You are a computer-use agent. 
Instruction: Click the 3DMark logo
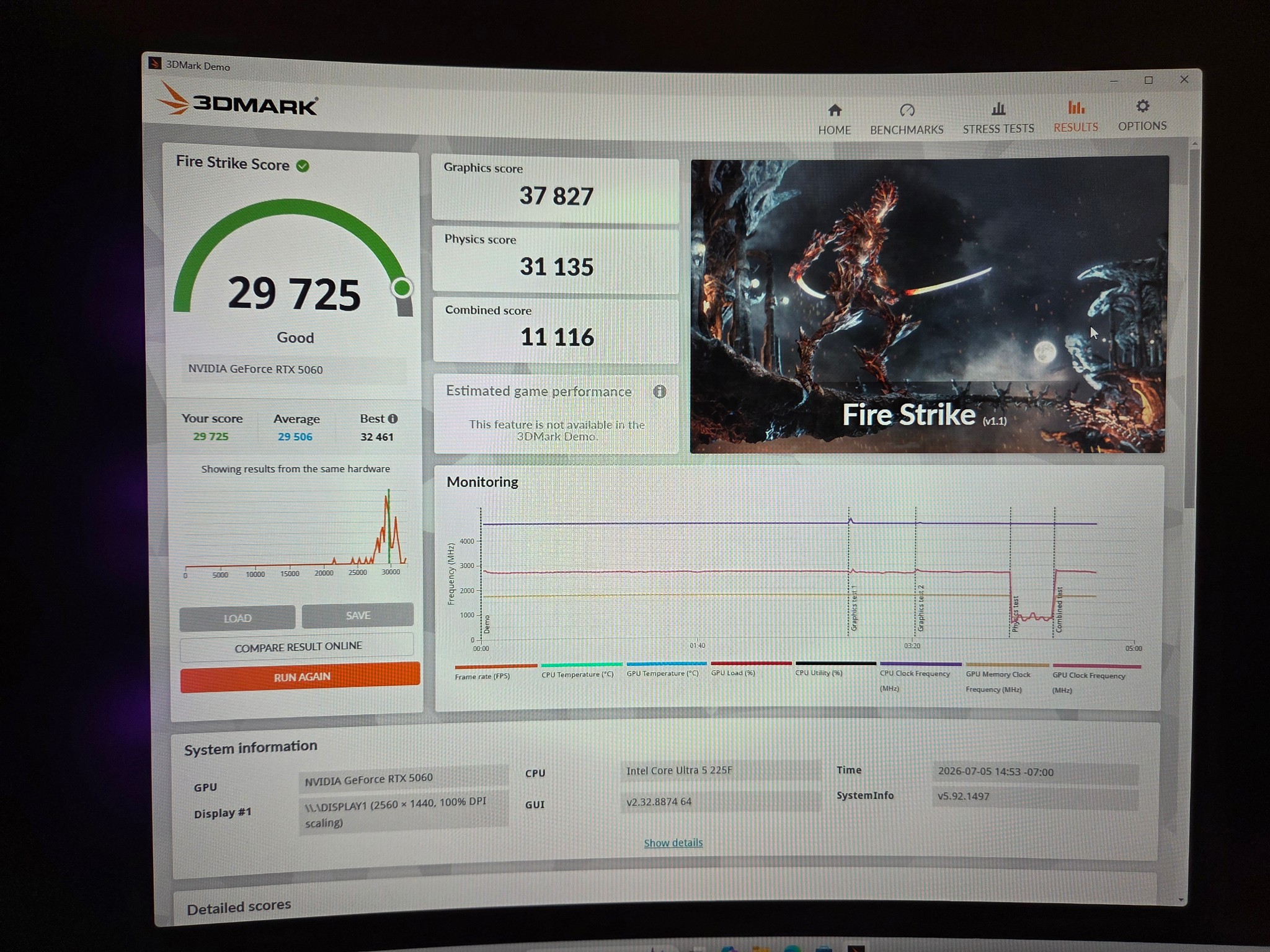click(x=238, y=102)
